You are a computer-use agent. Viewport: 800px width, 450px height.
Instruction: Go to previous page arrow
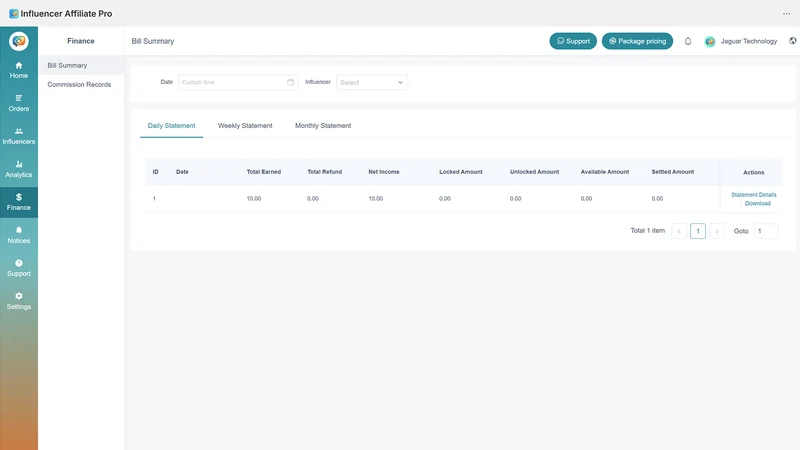point(679,231)
